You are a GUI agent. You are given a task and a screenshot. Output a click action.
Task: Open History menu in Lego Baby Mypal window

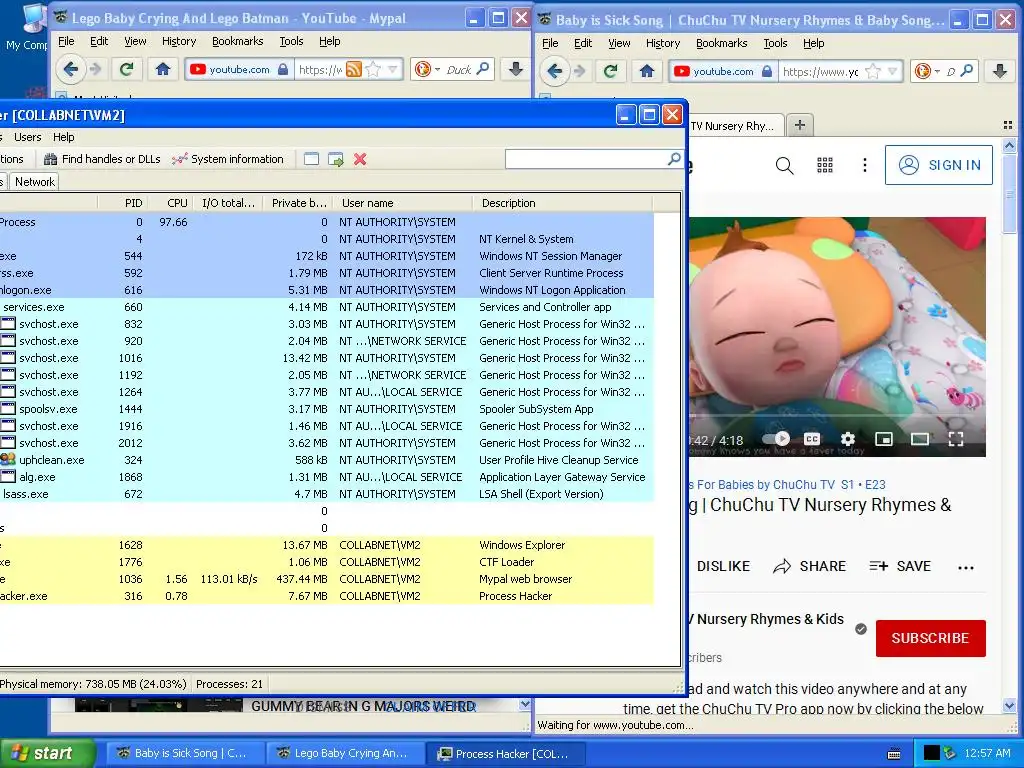(x=179, y=41)
